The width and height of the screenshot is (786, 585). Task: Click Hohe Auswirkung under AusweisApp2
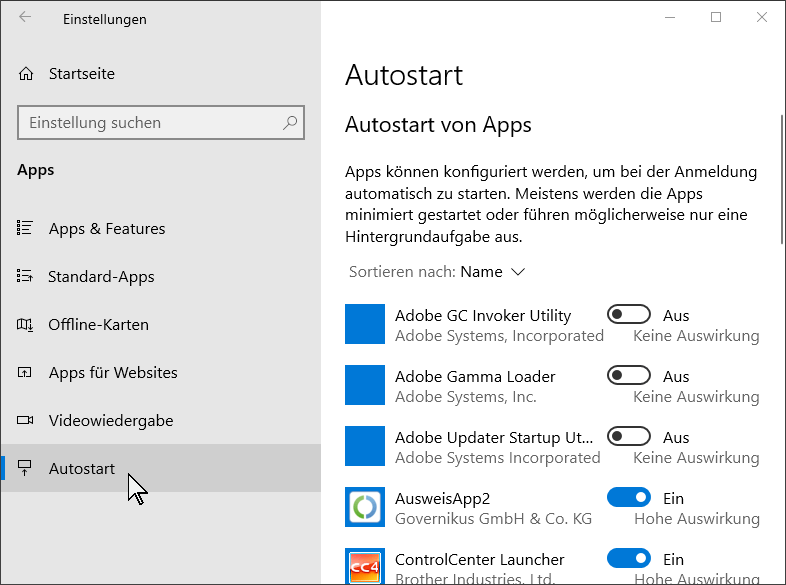coord(697,519)
